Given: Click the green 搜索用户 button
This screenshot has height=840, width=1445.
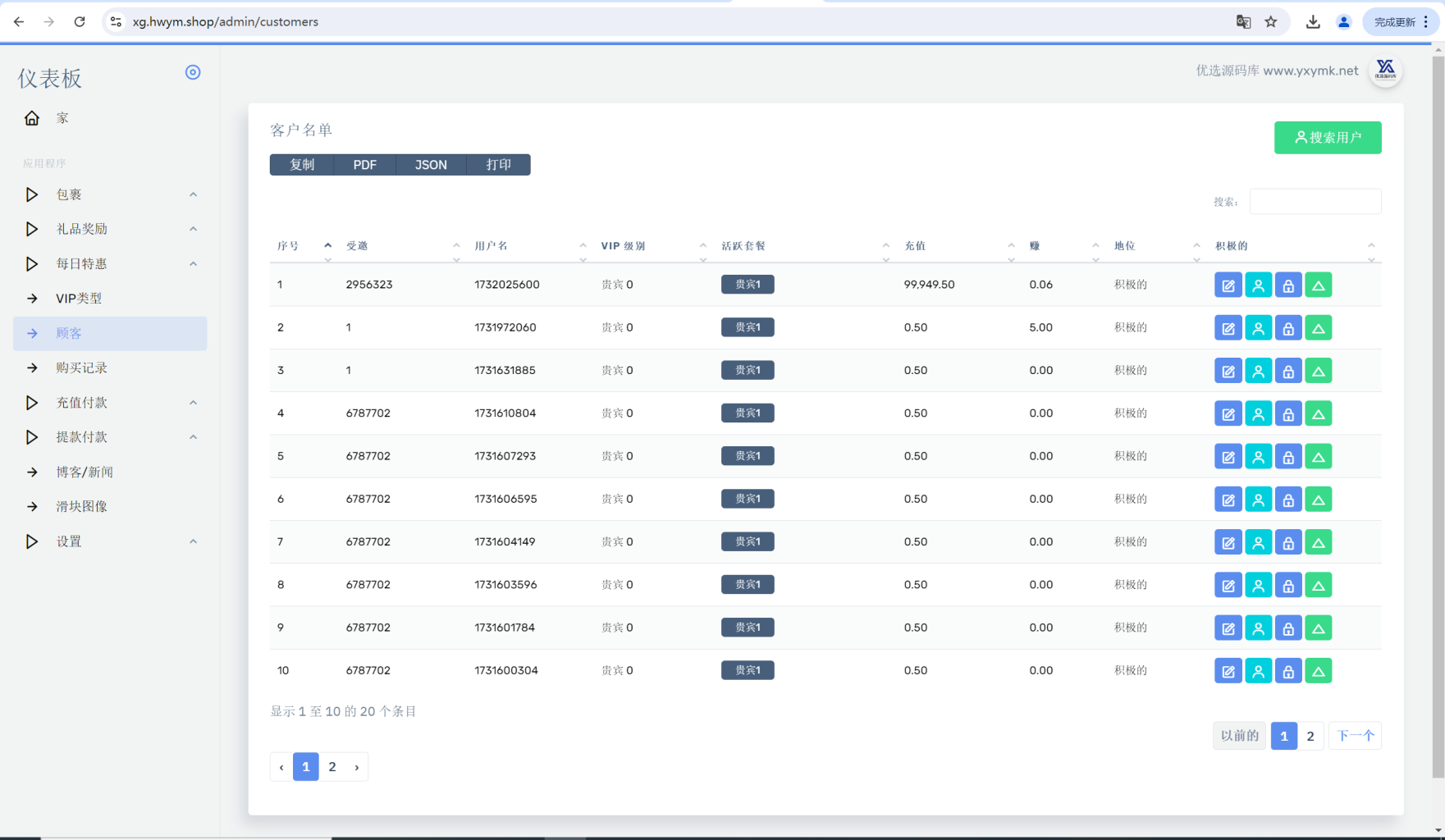Looking at the screenshot, I should (1327, 138).
